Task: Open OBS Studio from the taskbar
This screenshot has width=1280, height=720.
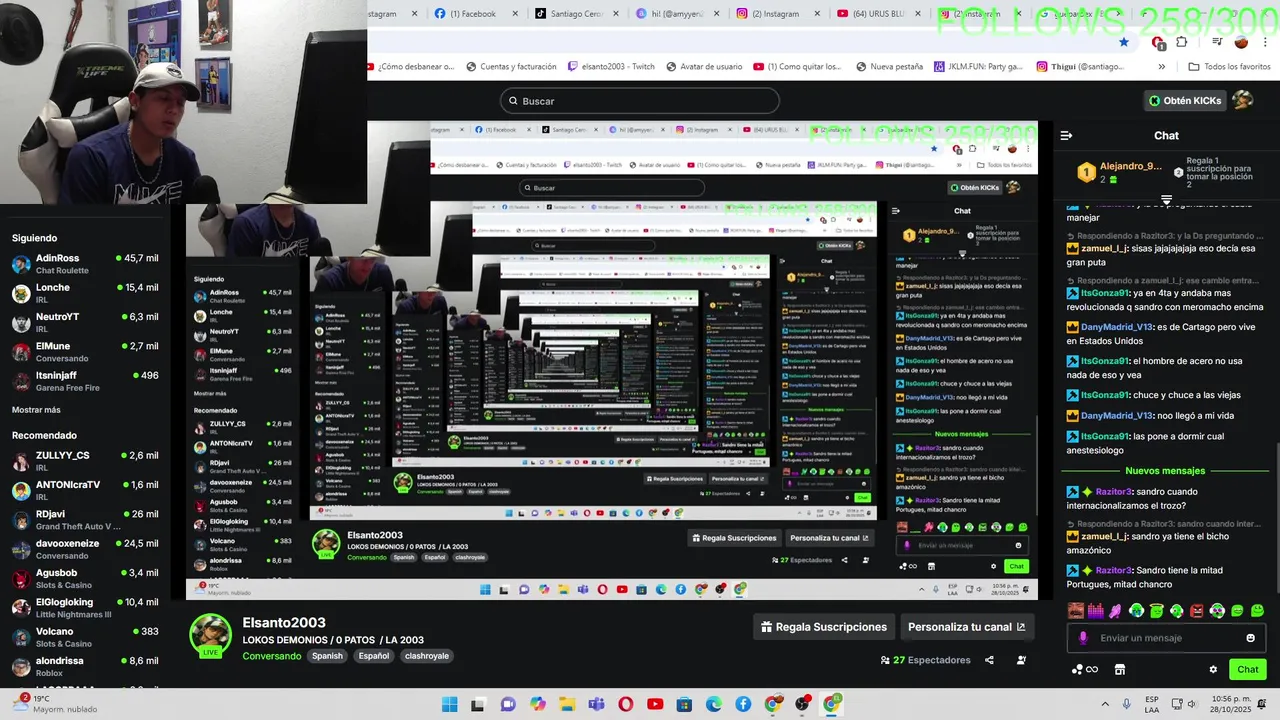Action: click(803, 704)
